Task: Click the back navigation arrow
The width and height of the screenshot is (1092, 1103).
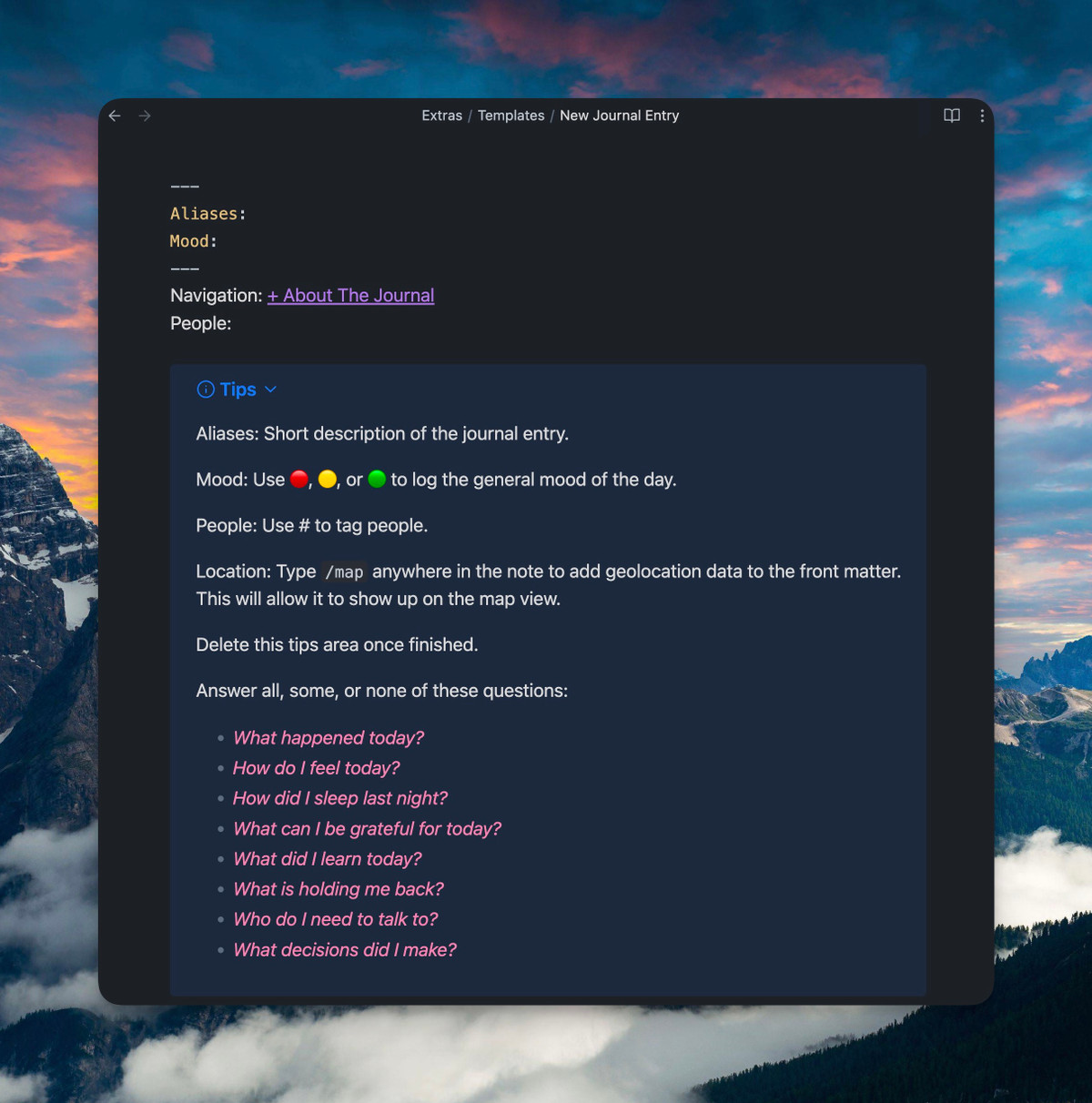Action: click(115, 116)
